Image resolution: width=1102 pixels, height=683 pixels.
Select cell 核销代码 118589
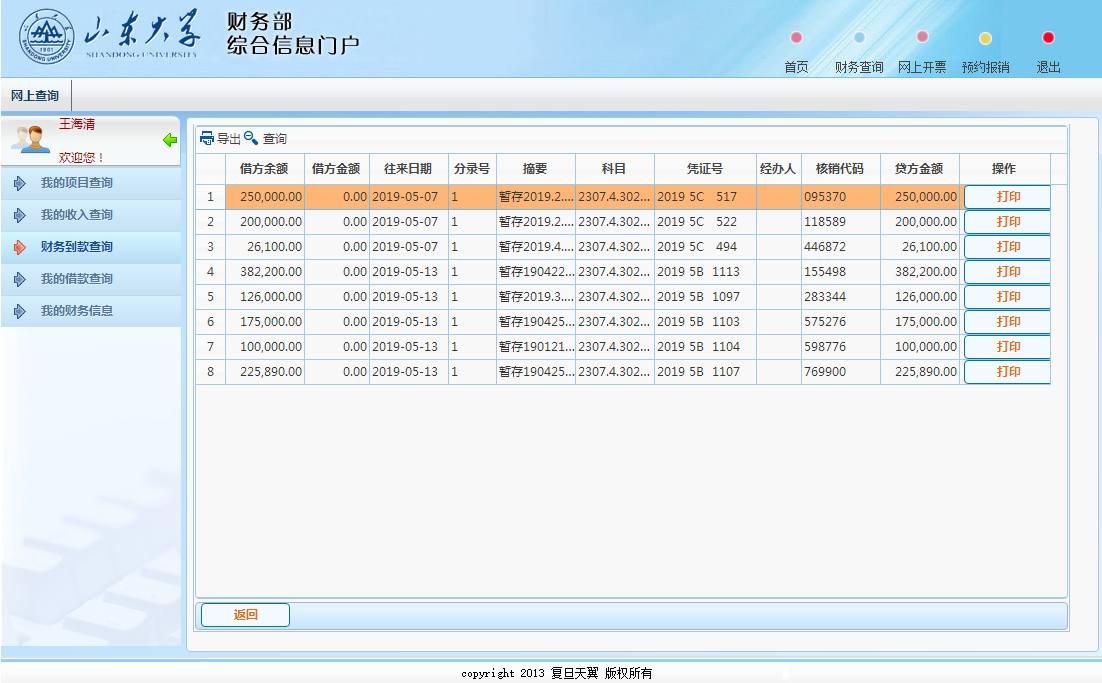[840, 222]
